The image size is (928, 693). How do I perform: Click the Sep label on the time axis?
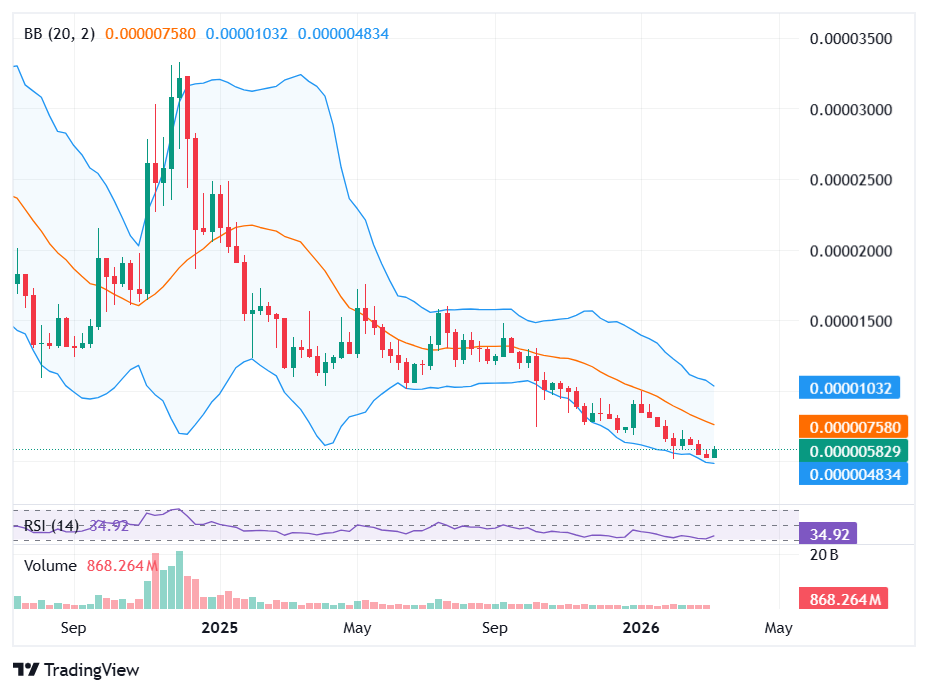coord(73,628)
